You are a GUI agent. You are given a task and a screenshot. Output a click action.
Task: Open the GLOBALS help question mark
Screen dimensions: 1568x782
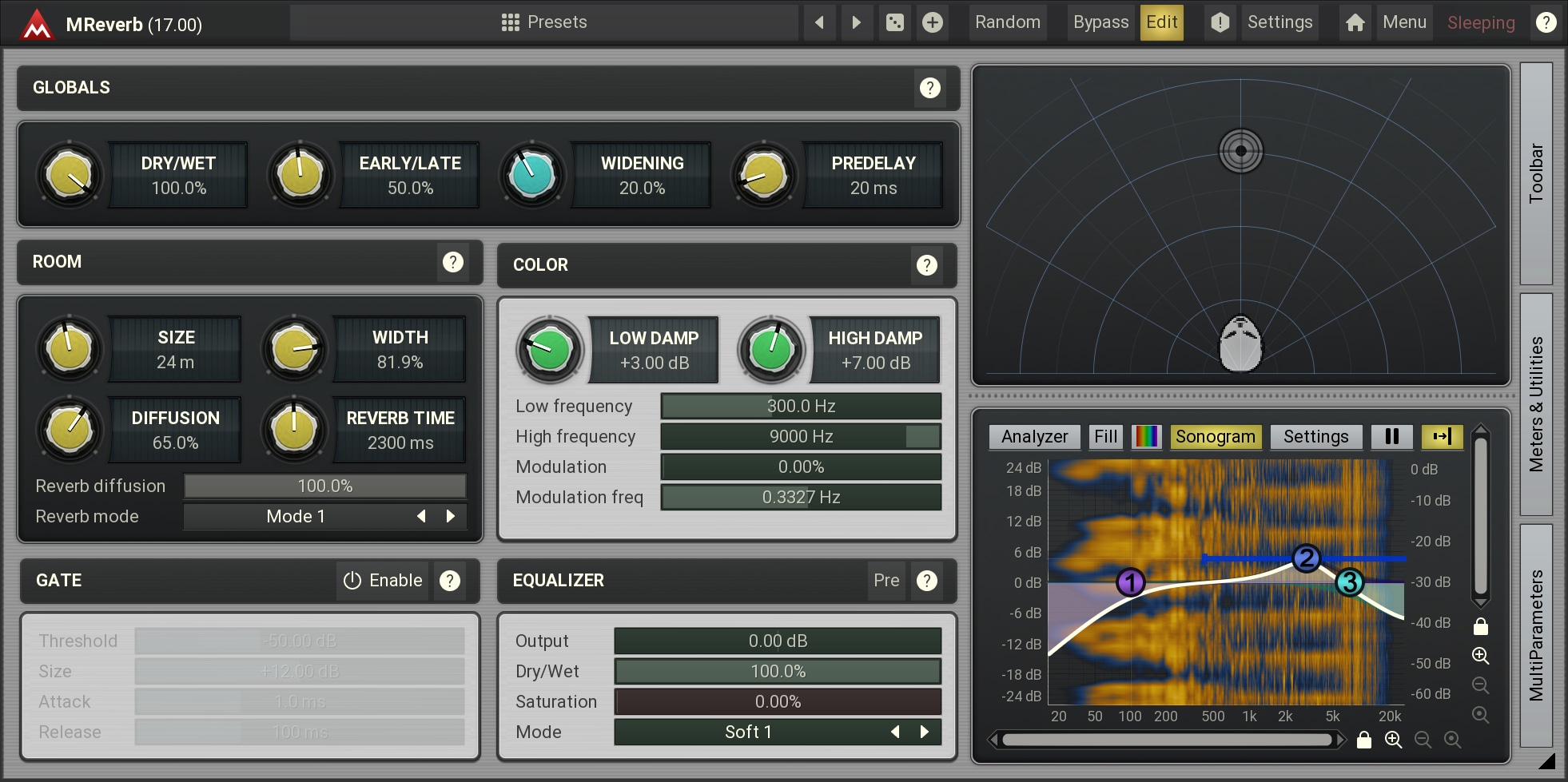929,88
